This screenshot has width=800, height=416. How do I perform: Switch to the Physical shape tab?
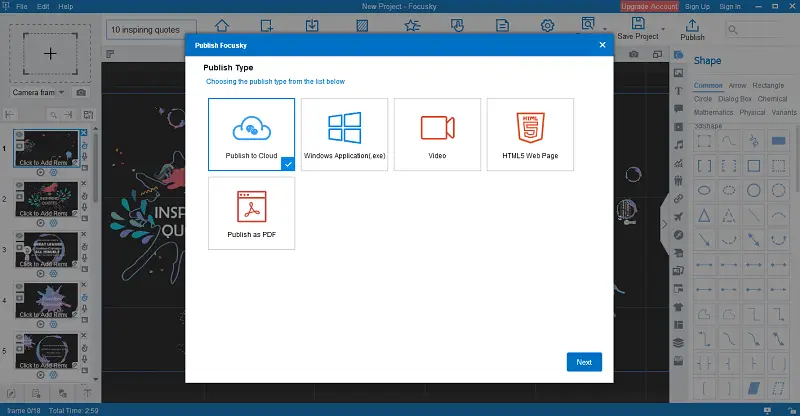[x=752, y=112]
